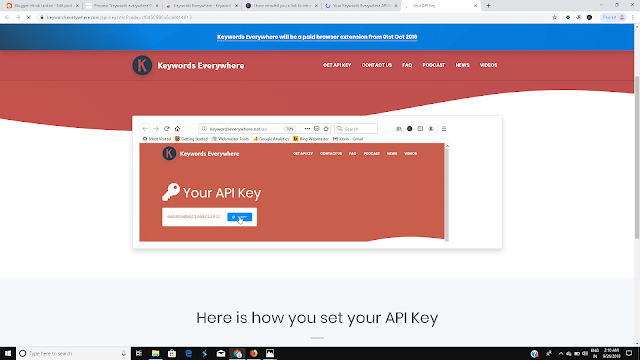Open the blue lightning app in the taskbar
640x360 pixels.
tap(204, 353)
